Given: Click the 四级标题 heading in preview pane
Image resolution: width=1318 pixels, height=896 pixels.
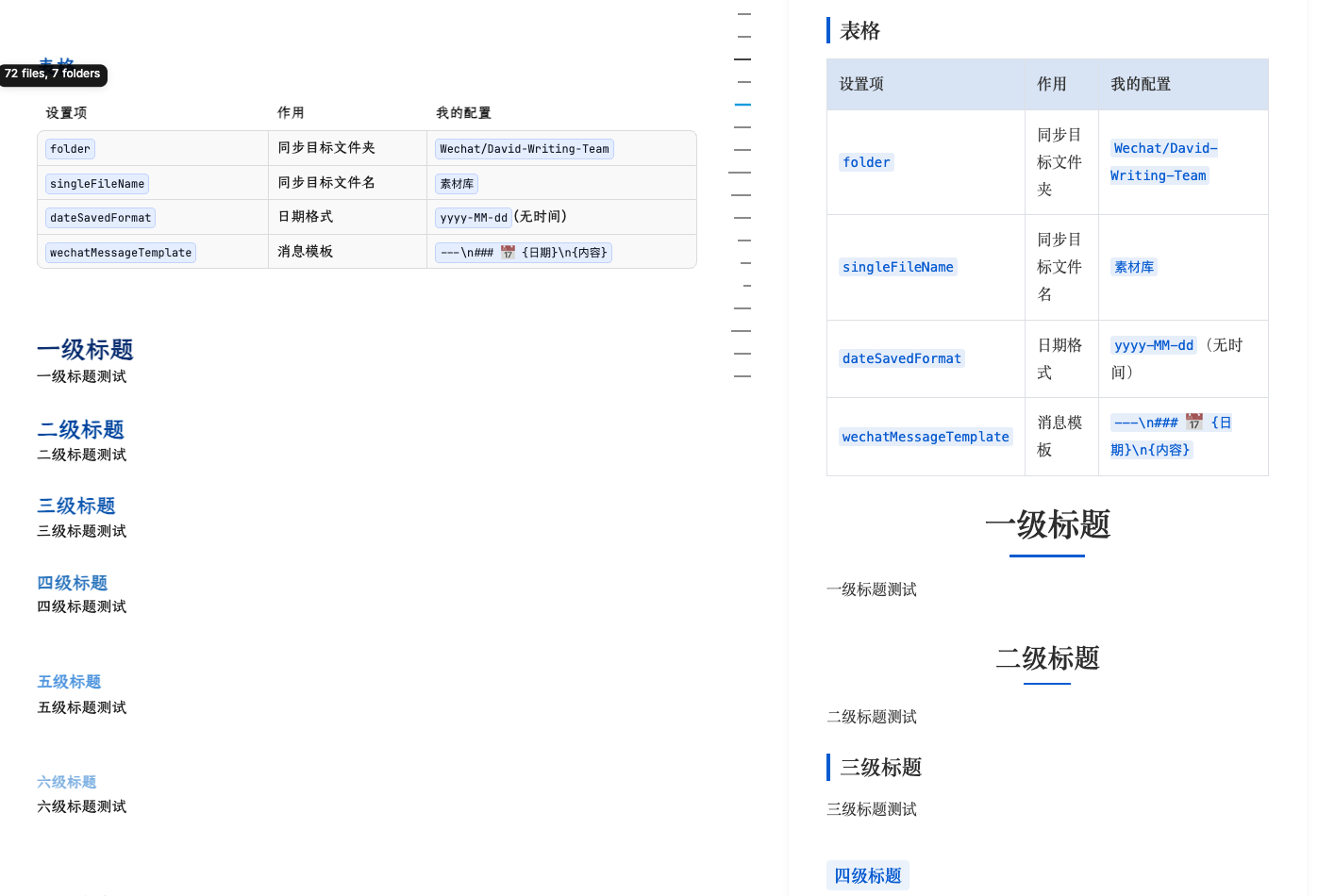Looking at the screenshot, I should [x=867, y=875].
